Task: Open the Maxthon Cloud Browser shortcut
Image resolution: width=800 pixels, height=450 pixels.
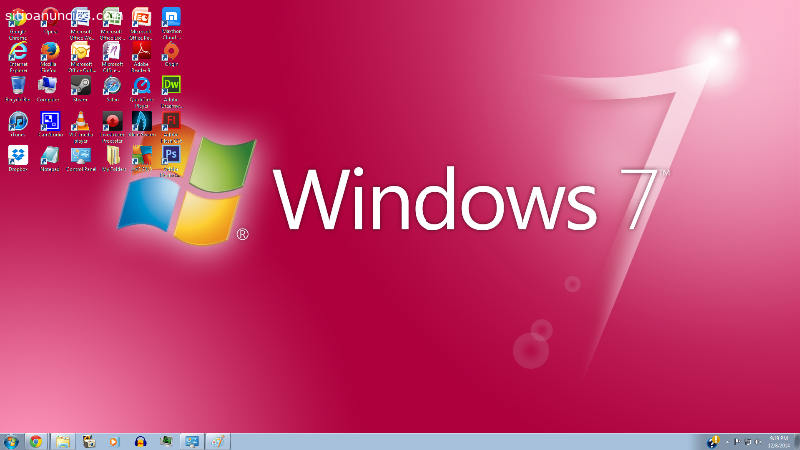Action: [171, 23]
